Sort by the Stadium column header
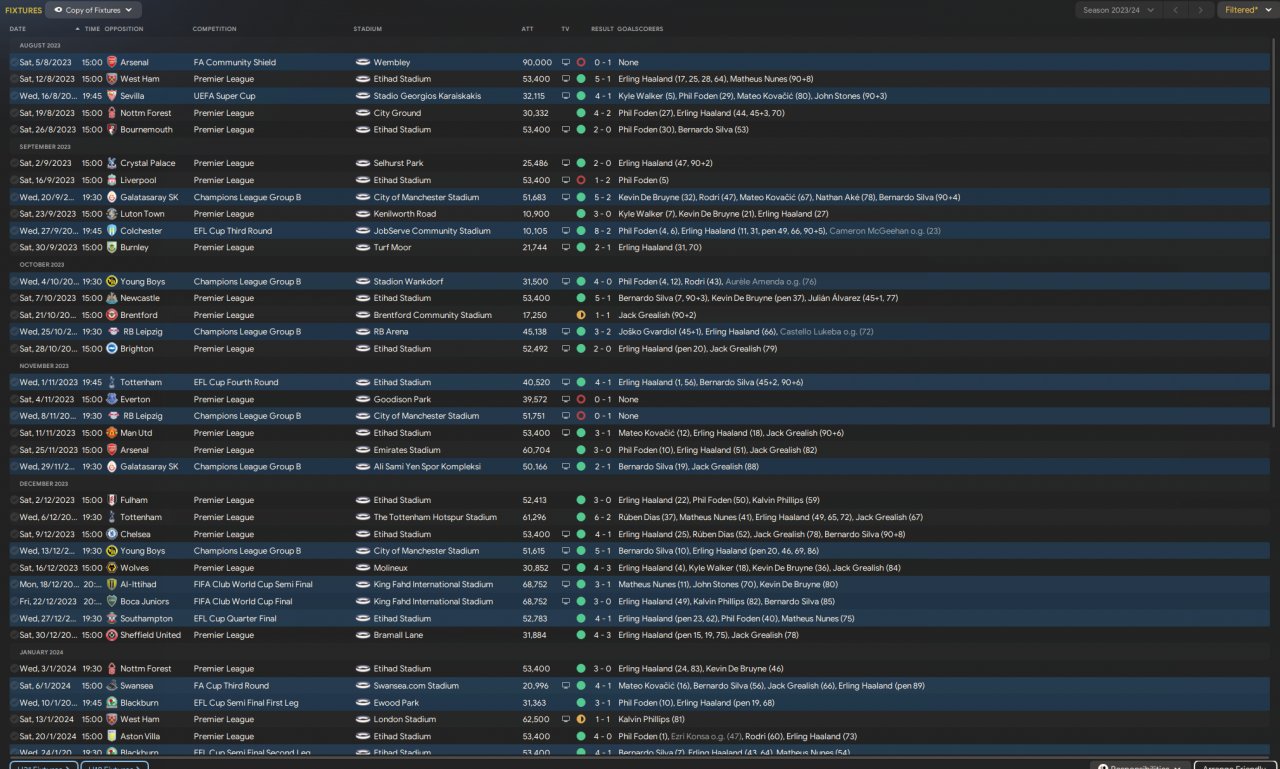Screen dimensions: 1280x769 368,29
